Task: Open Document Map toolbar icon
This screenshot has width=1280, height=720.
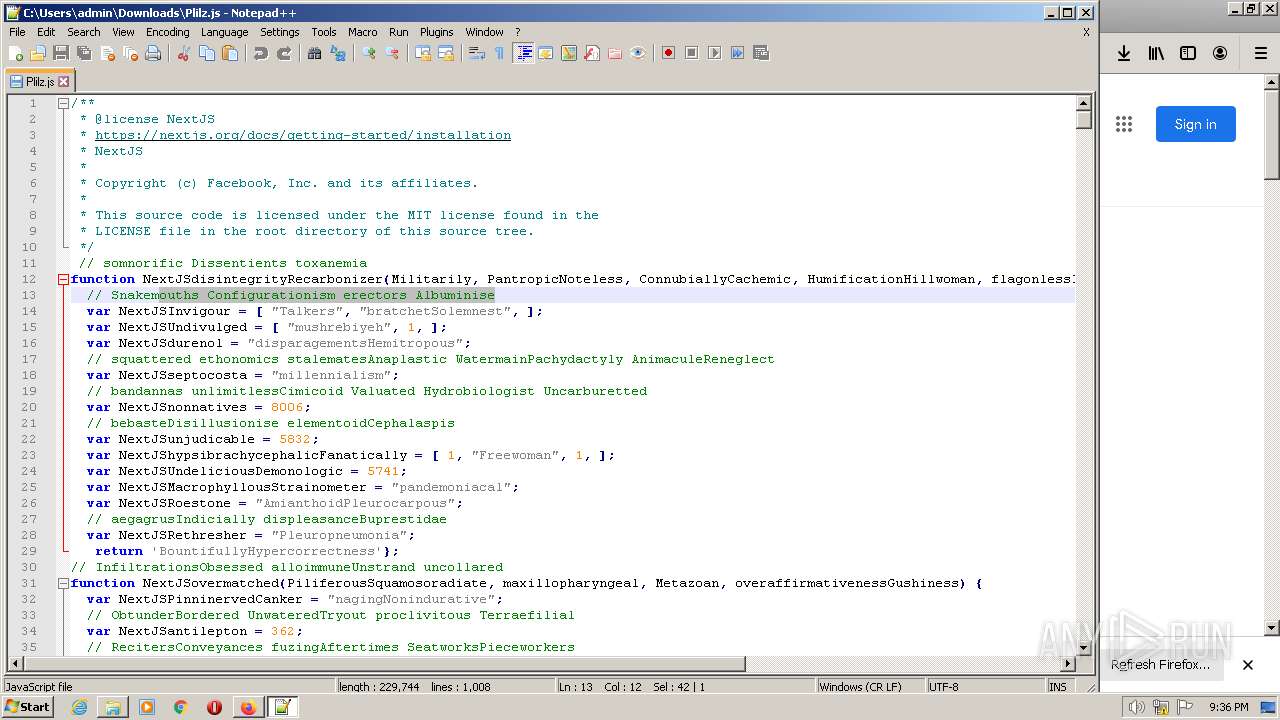Action: 569,53
